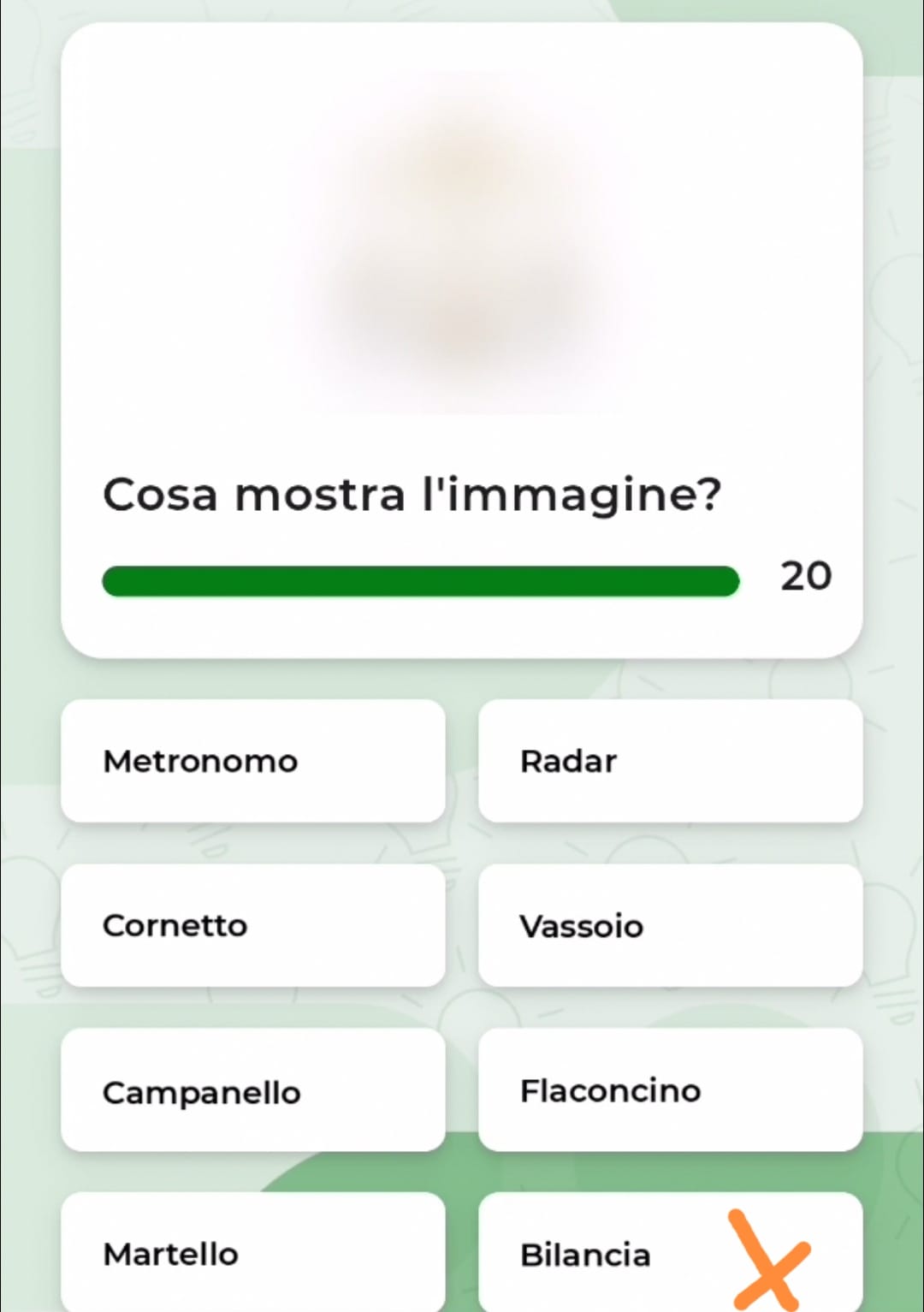
Task: Select Campanello as the answer
Action: point(253,1090)
